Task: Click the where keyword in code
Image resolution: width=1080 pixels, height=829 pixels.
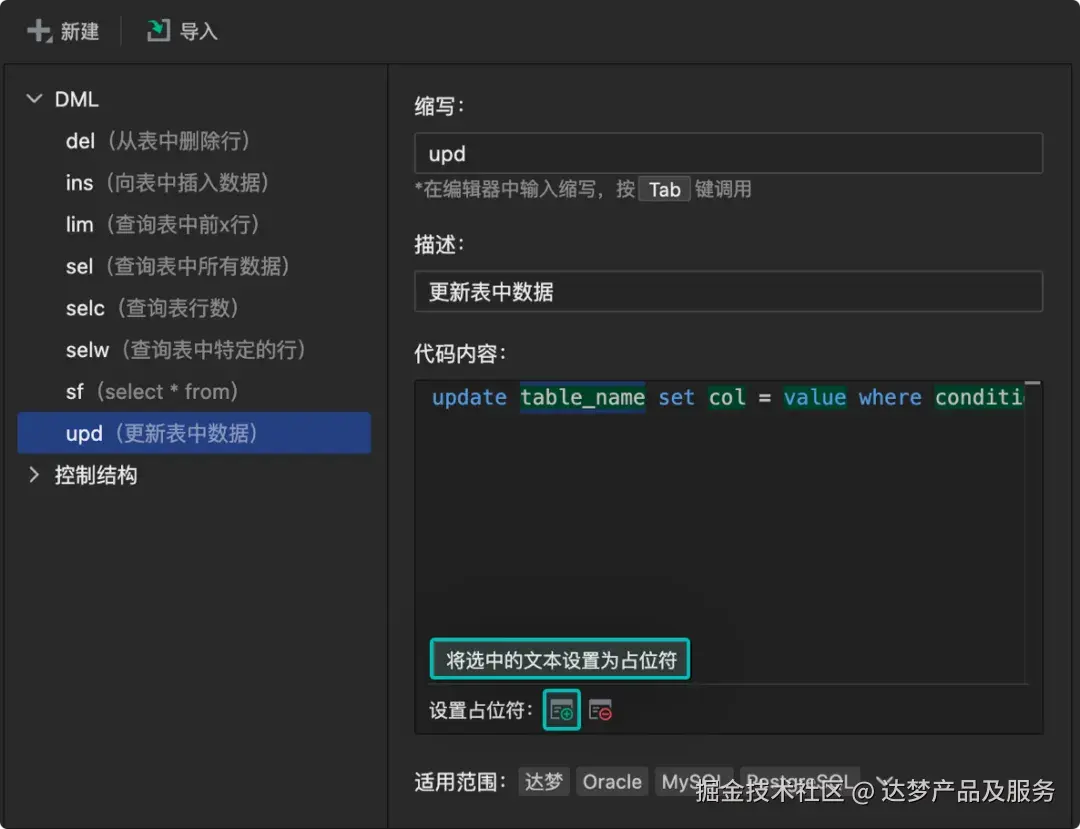Action: (890, 397)
